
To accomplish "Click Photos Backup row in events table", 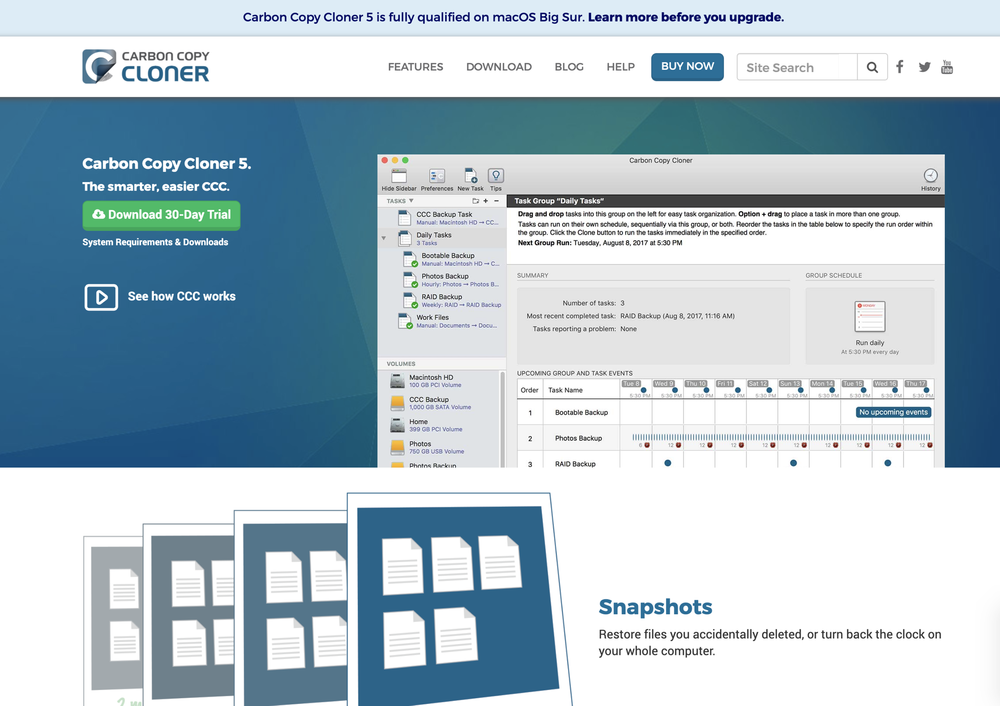I will point(726,439).
